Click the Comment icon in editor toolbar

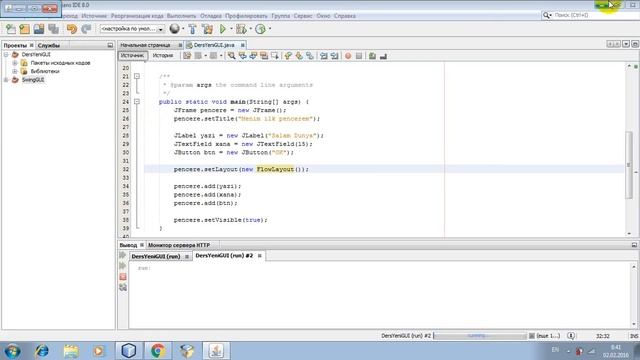pos(372,56)
